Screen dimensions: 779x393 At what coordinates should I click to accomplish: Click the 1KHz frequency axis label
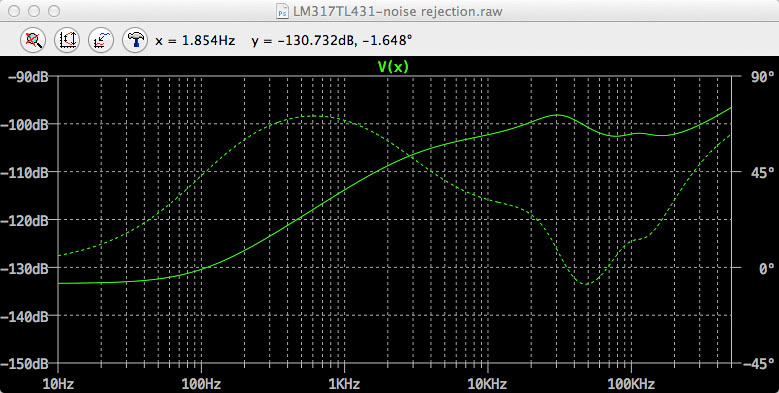coord(344,384)
